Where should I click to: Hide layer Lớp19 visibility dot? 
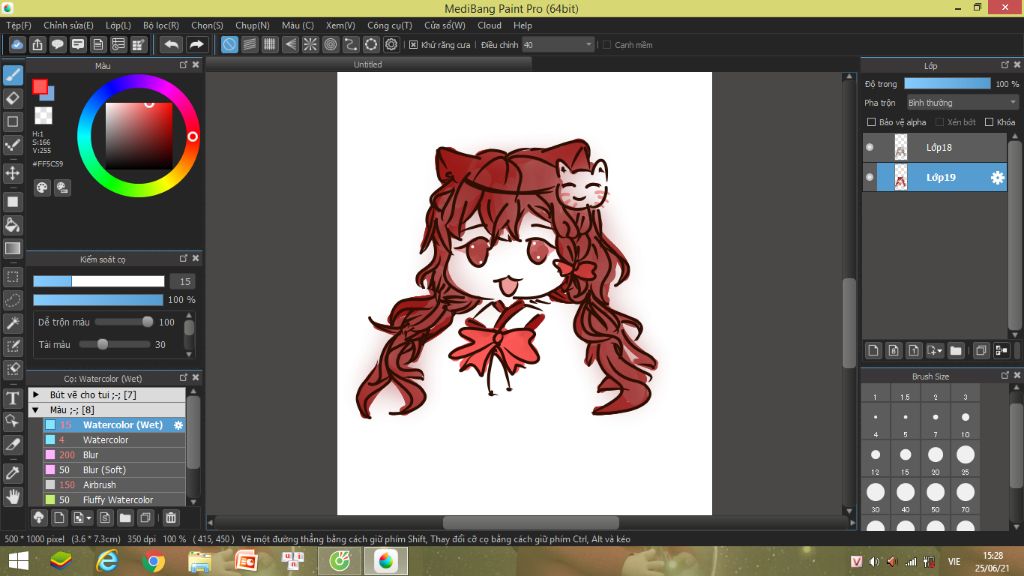[x=869, y=177]
